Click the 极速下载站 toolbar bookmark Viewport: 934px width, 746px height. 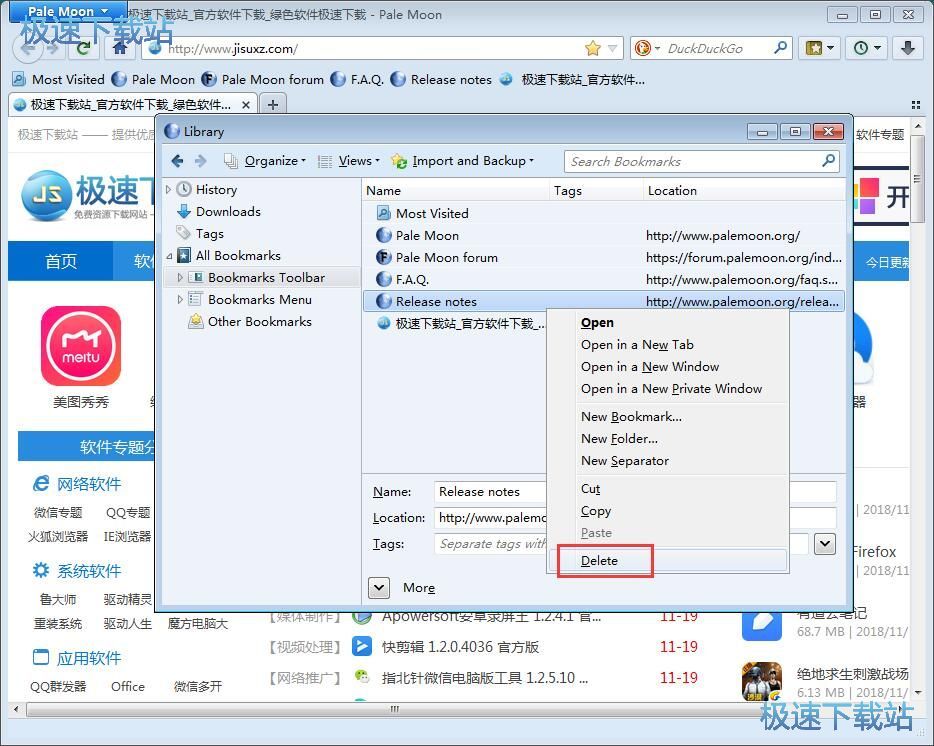coord(572,79)
